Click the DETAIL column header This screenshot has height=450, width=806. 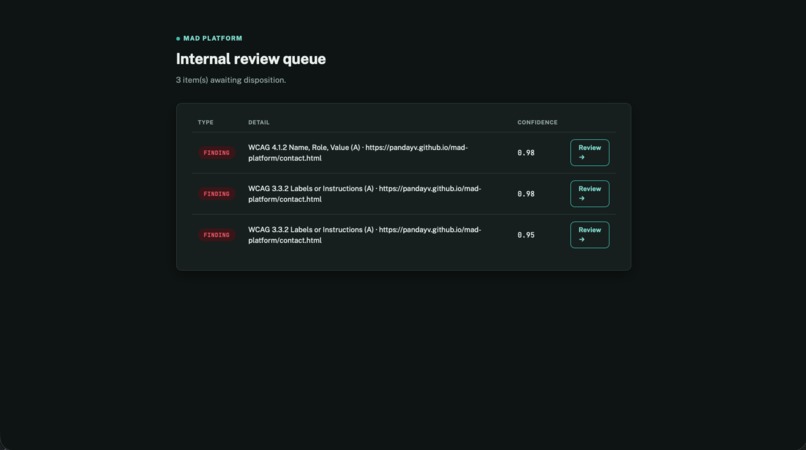point(259,122)
